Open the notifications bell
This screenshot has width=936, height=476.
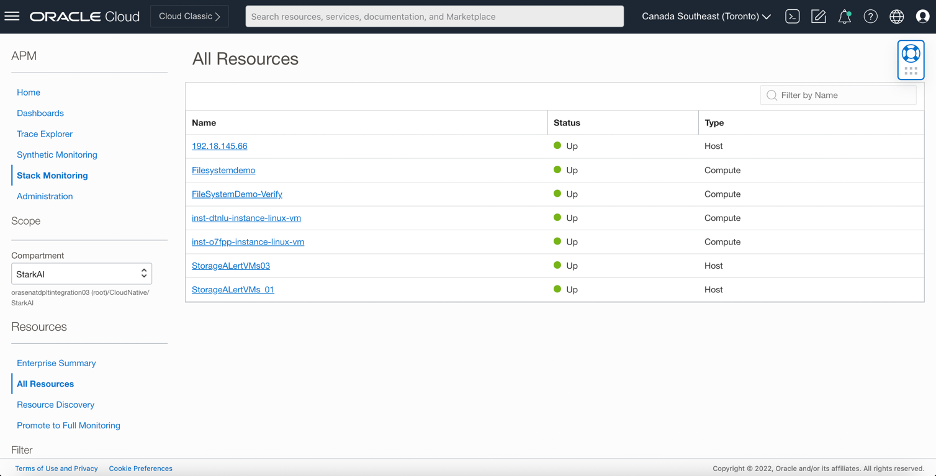pos(845,17)
